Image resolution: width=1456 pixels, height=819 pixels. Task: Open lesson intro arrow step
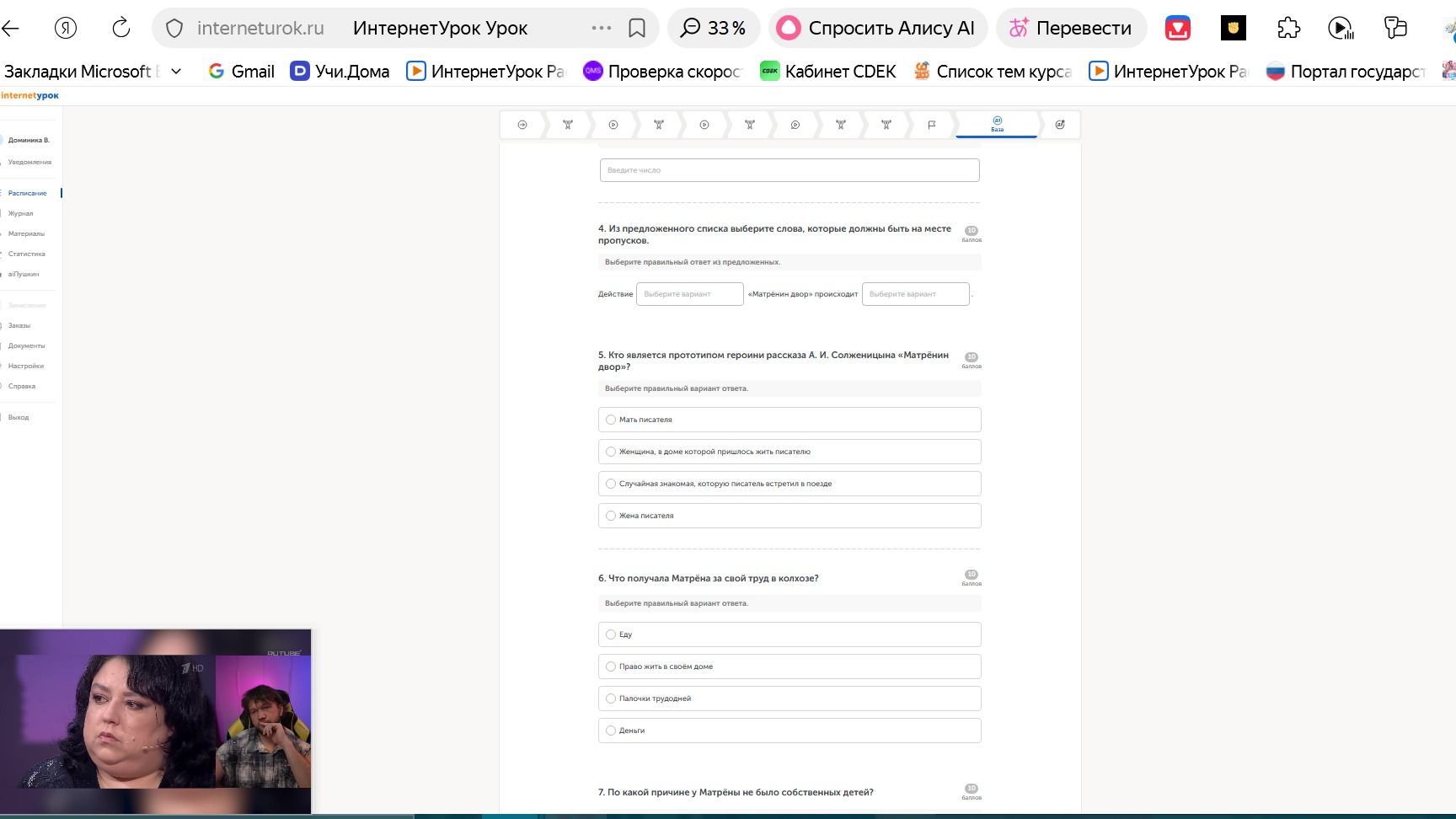pos(522,125)
